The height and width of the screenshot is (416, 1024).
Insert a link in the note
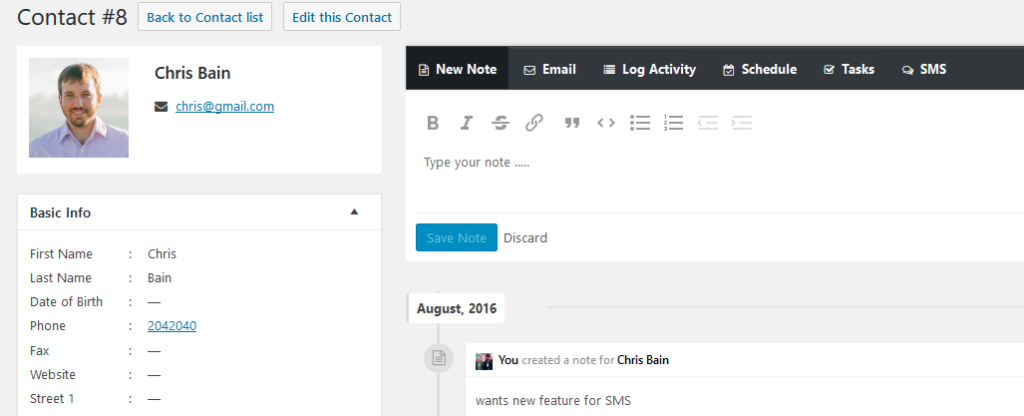tap(534, 123)
